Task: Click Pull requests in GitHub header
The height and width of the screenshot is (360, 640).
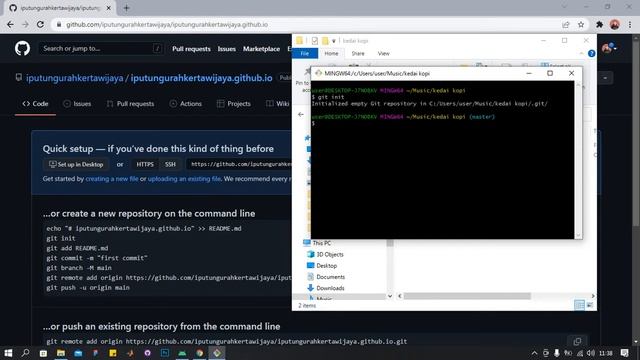Action: click(x=191, y=49)
